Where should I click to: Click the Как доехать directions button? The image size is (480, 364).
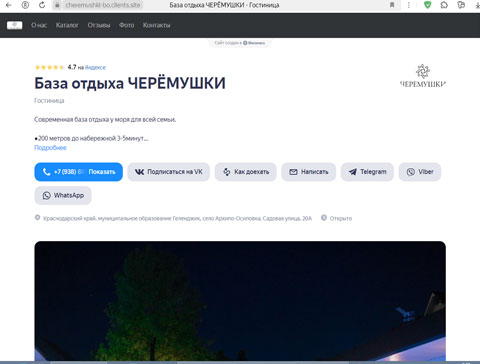(246, 172)
